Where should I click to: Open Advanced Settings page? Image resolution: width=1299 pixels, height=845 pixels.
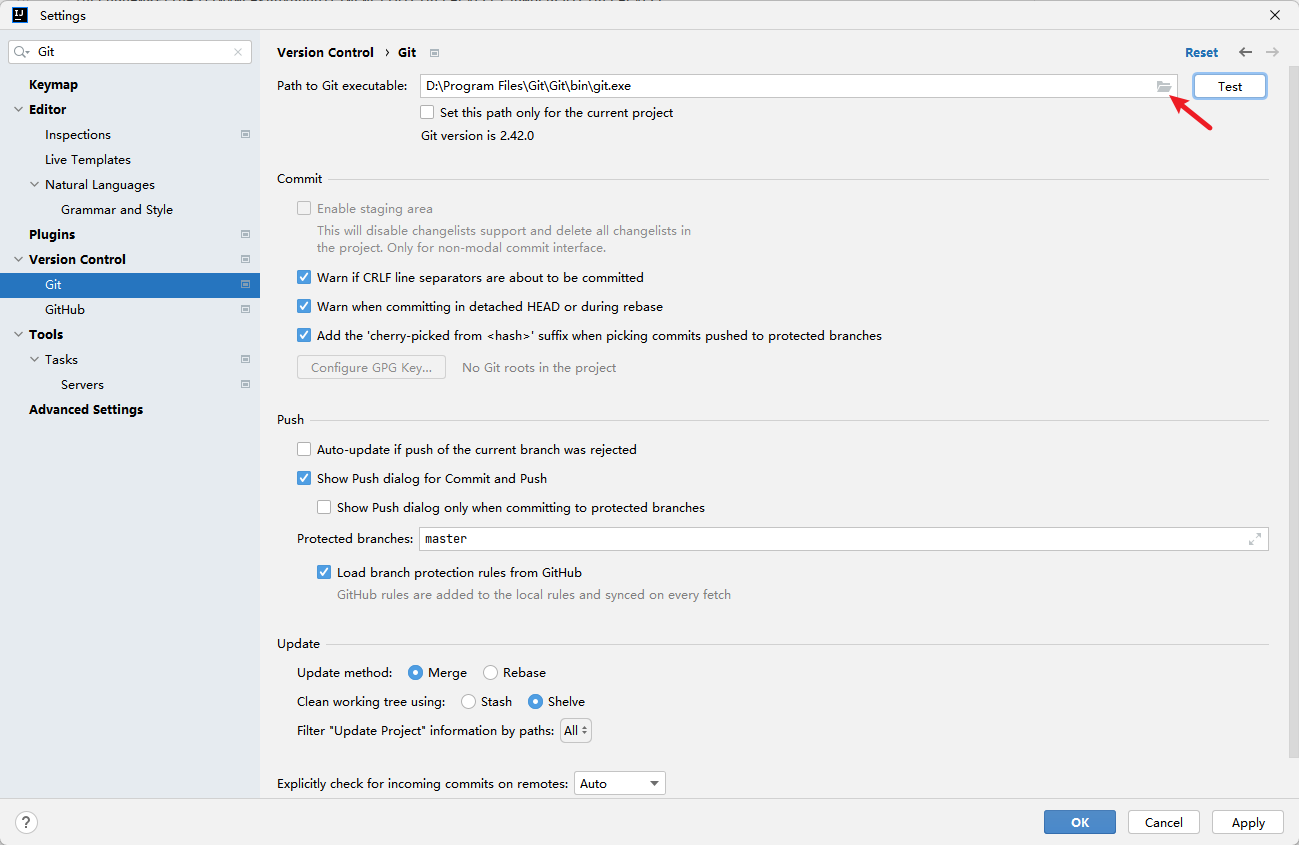coord(86,410)
